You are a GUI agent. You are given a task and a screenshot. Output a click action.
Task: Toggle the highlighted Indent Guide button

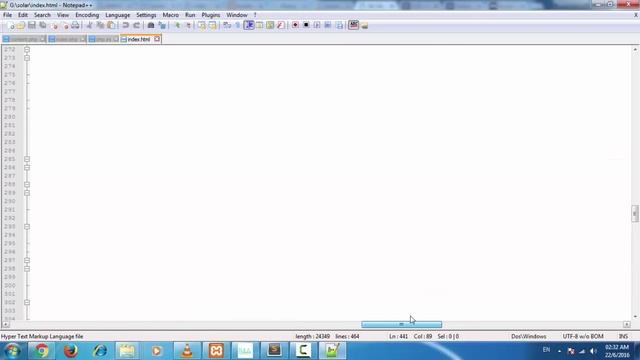pyautogui.click(x=249, y=25)
